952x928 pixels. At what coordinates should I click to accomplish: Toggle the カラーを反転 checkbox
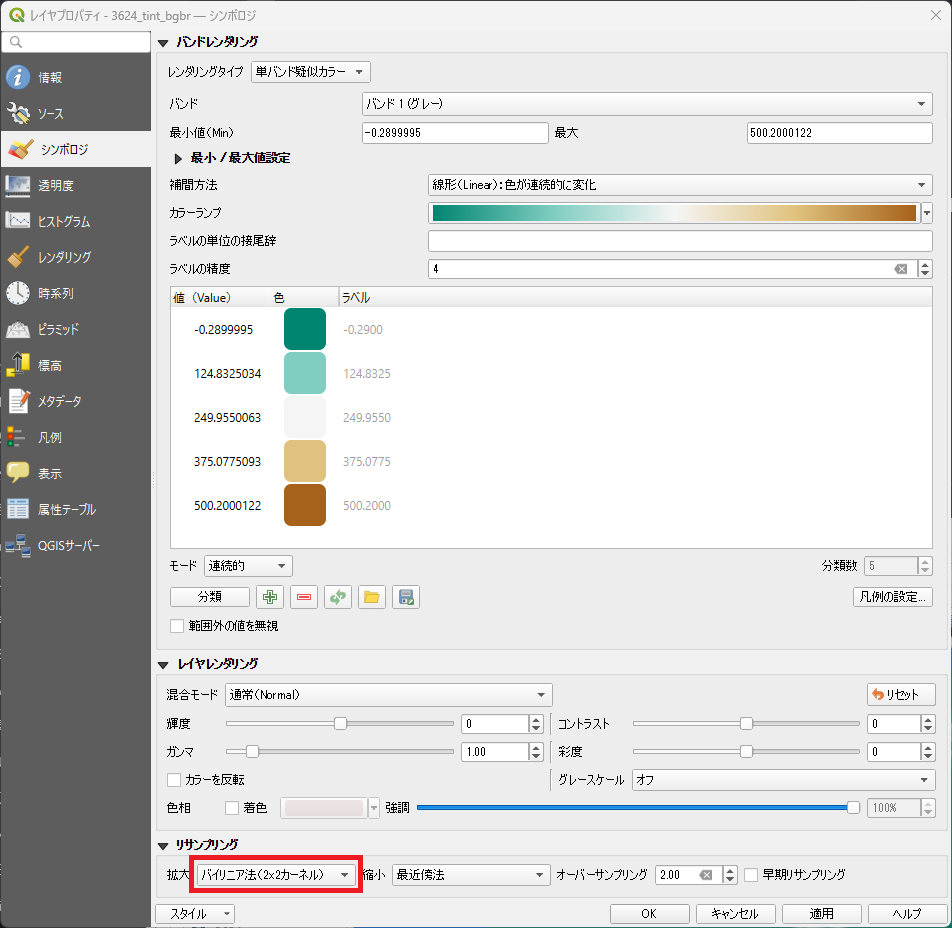pos(175,780)
